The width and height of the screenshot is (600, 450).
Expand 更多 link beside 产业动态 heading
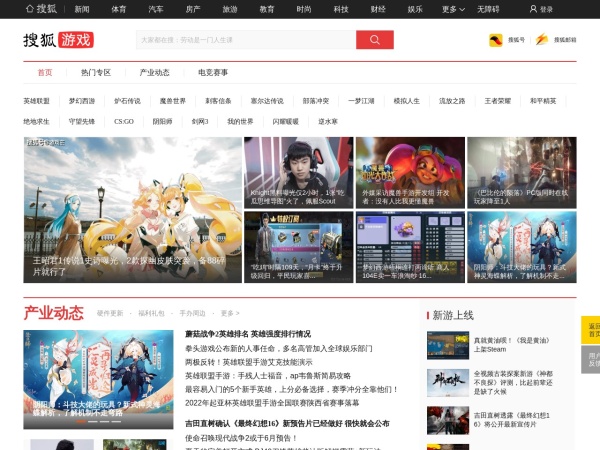(230, 313)
